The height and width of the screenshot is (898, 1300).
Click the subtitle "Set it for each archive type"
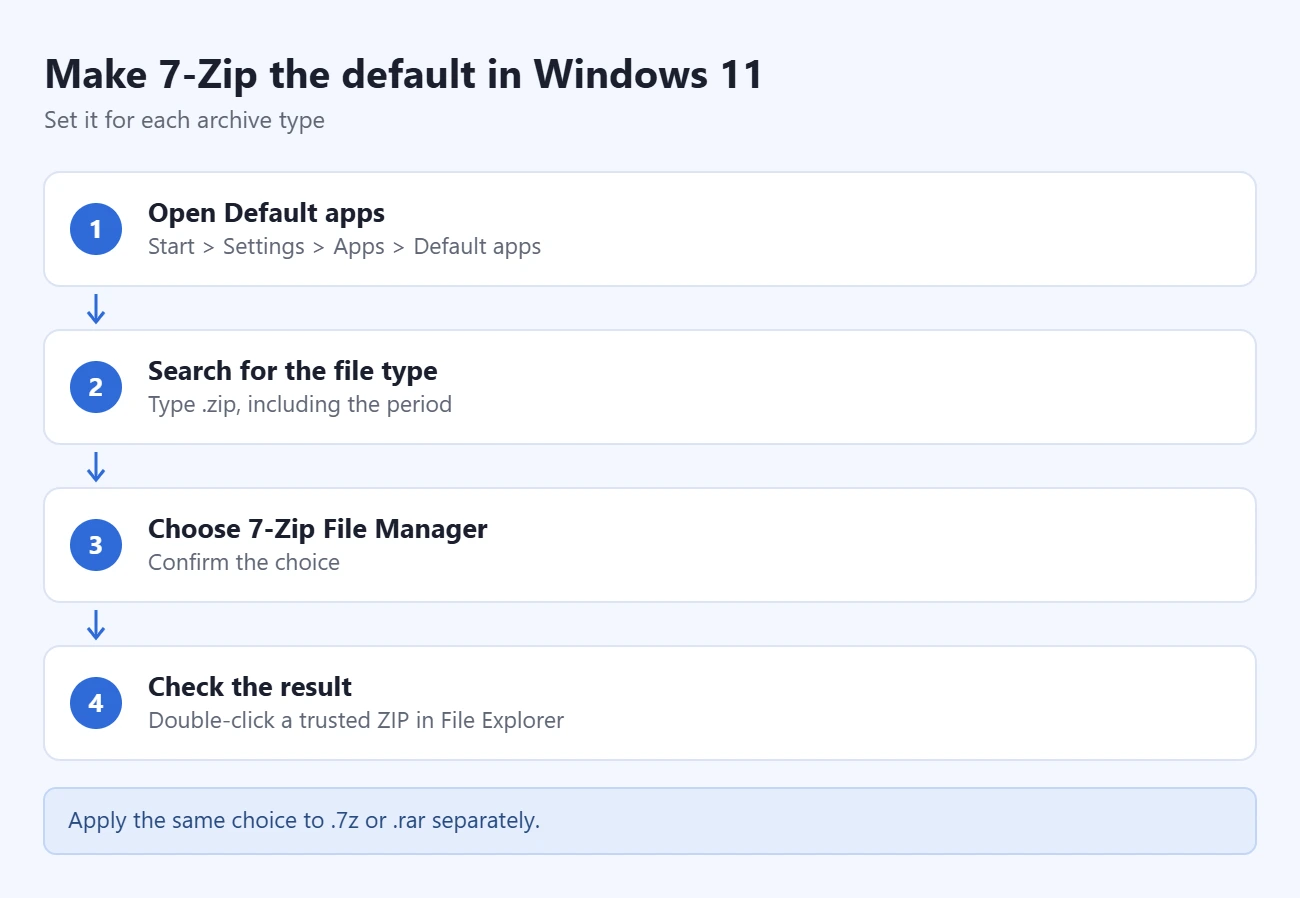pyautogui.click(x=184, y=121)
